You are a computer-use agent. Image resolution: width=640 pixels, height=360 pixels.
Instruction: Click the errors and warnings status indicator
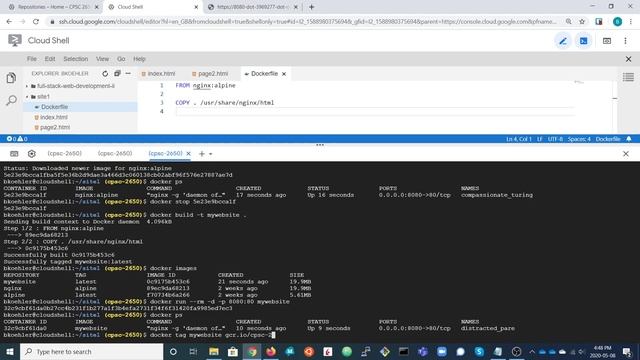pyautogui.click(x=17, y=139)
